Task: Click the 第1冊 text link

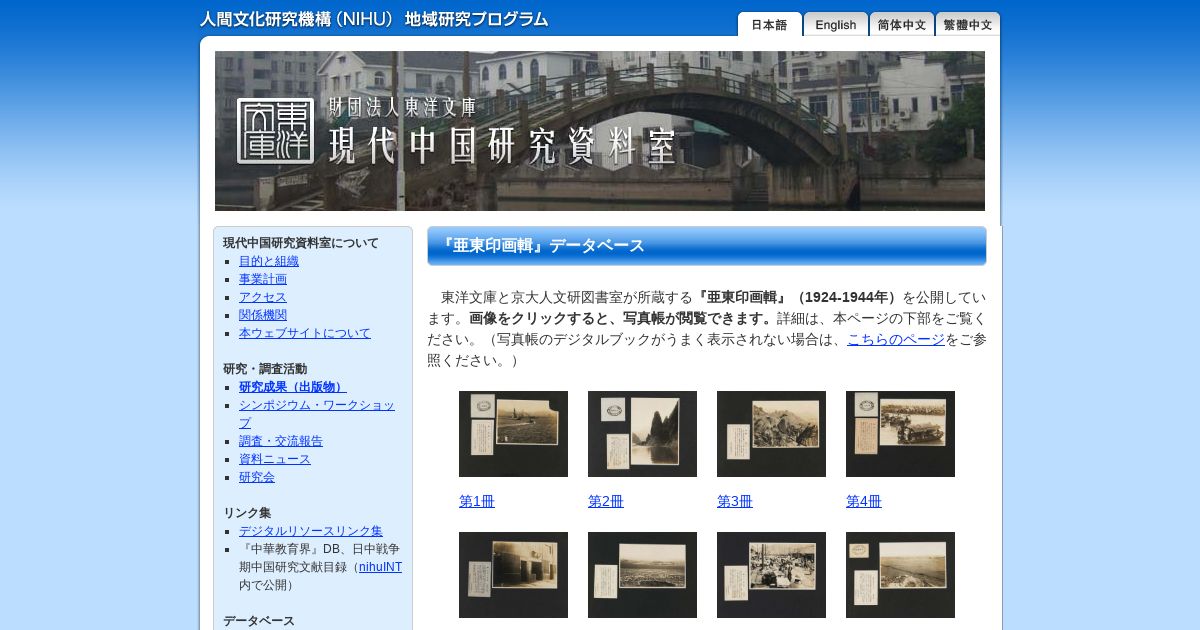Action: click(x=477, y=501)
